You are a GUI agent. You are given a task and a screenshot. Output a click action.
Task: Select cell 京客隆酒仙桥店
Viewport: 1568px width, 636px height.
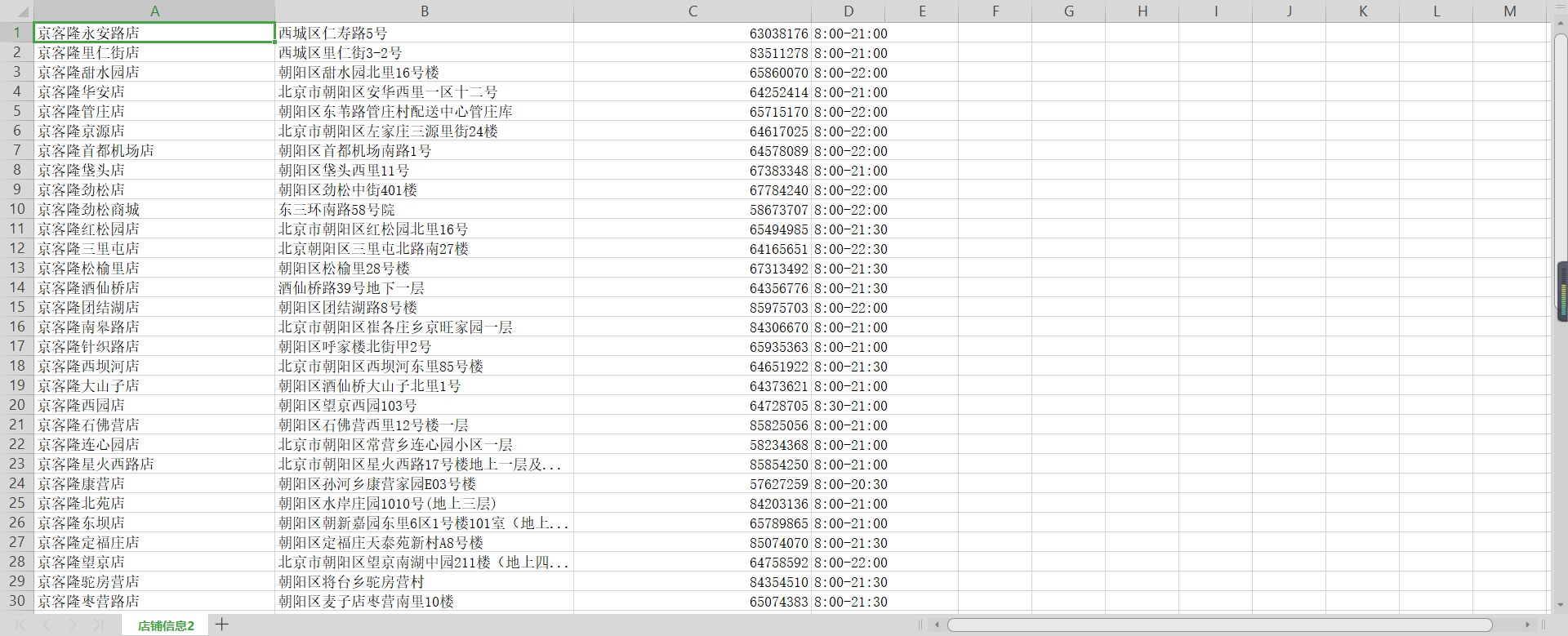154,287
